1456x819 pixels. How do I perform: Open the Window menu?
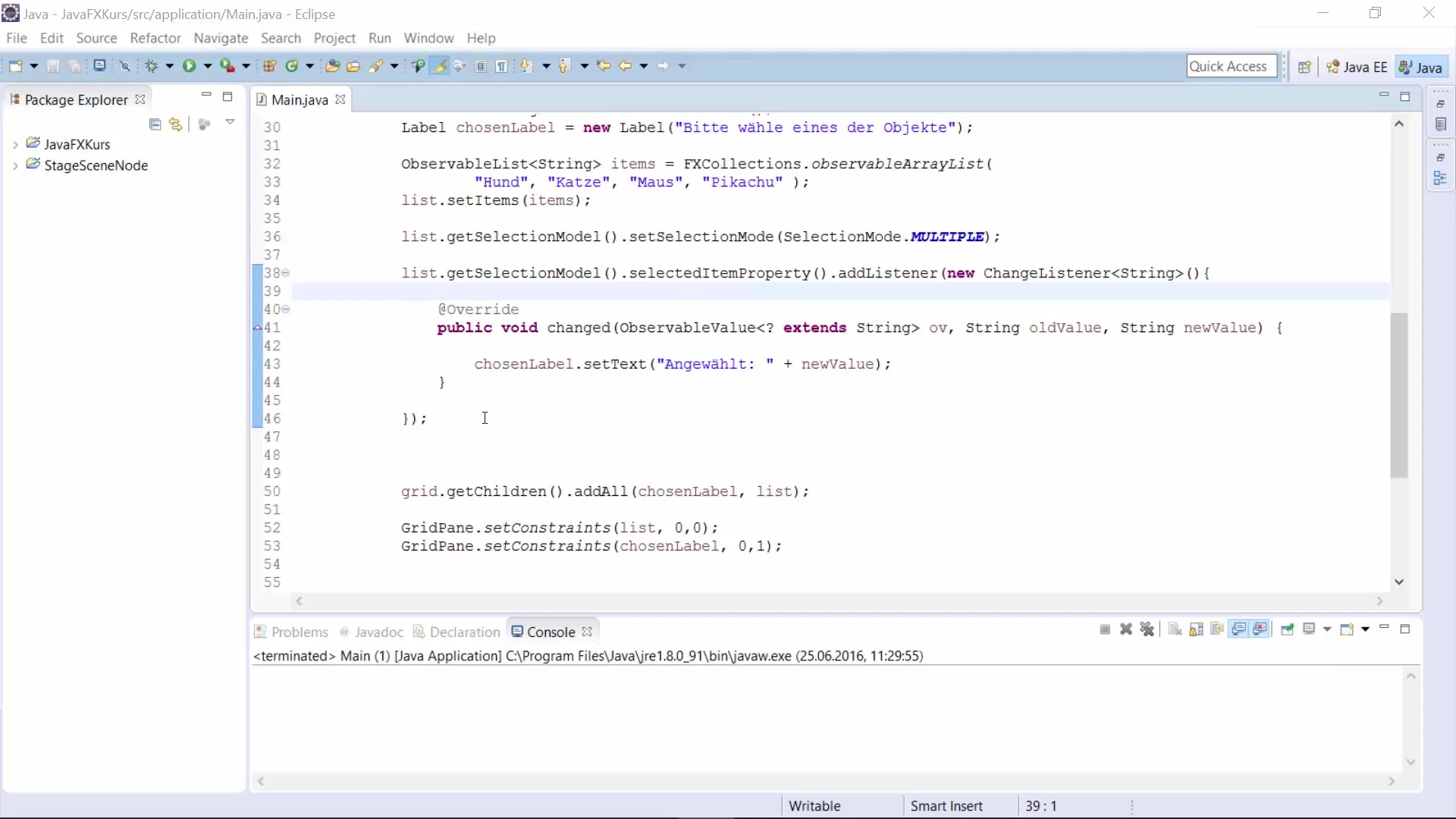(428, 38)
